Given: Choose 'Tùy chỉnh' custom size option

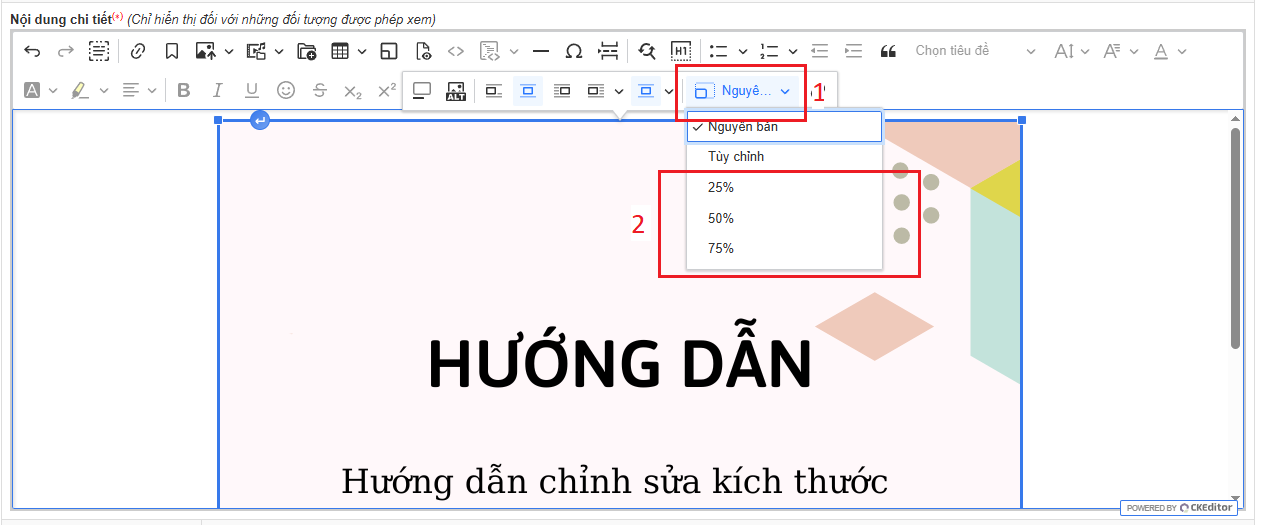Looking at the screenshot, I should click(736, 157).
